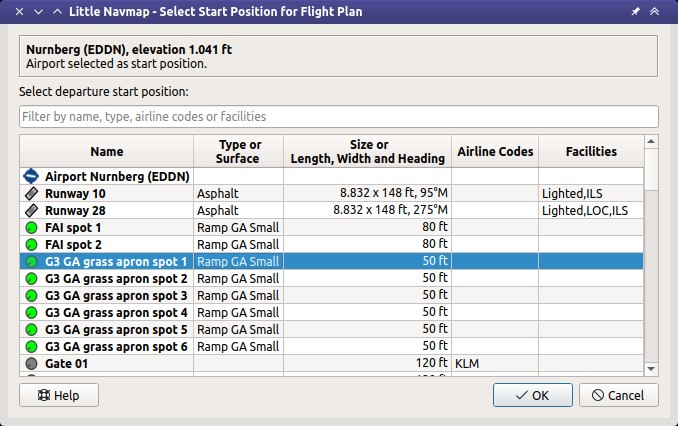Close the dialog with the X icon
Viewport: 678px width, 426px height.
point(19,12)
